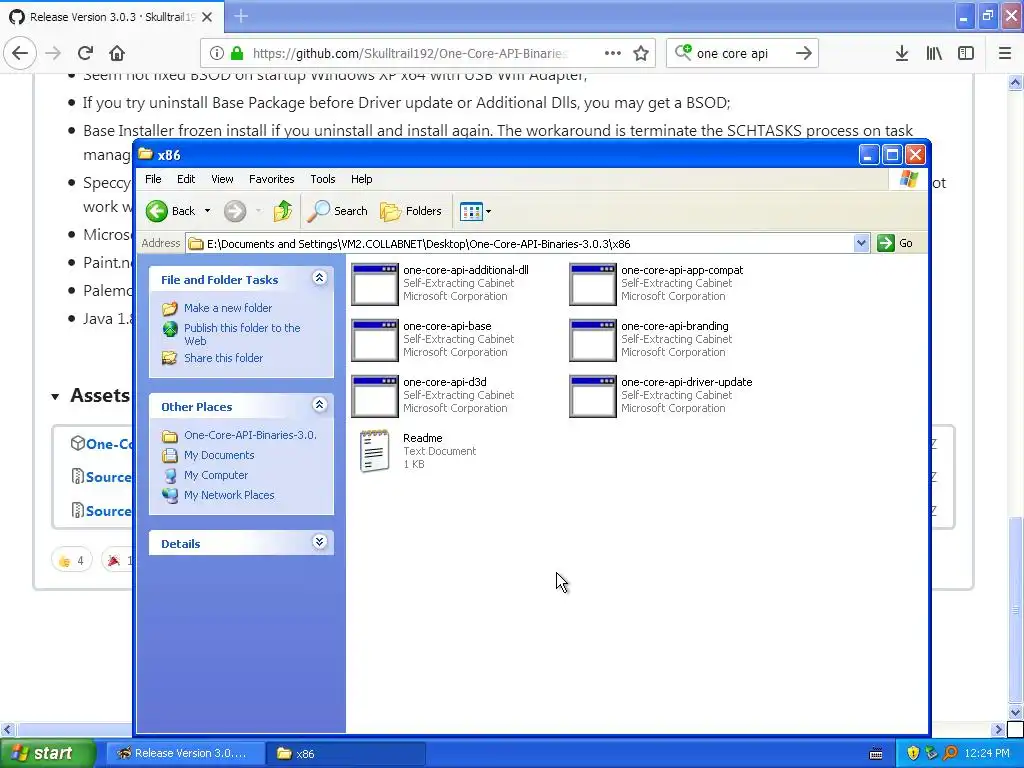Click Make a new folder
The image size is (1024, 768).
coord(228,308)
